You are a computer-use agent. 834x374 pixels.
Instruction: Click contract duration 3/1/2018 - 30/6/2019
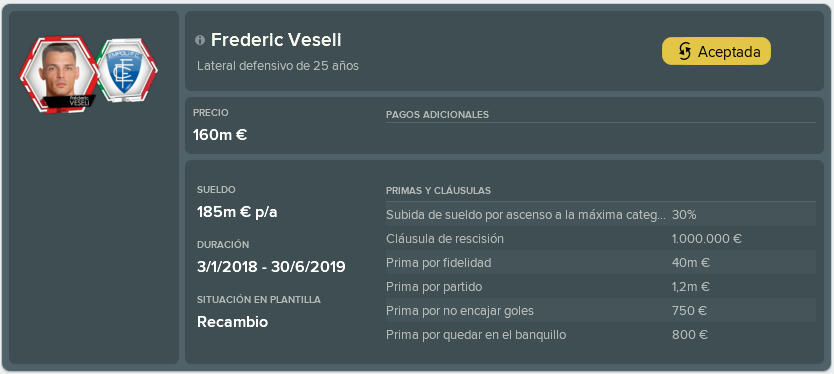[x=271, y=267]
